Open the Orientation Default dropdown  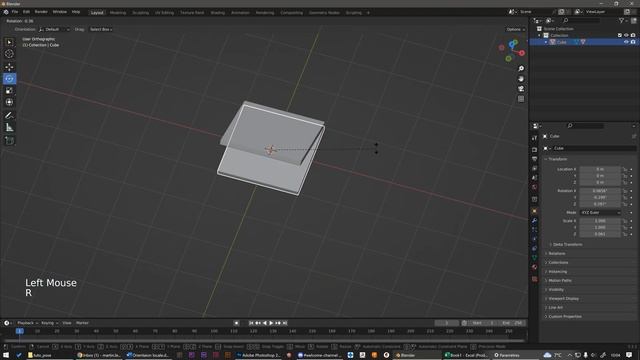click(54, 29)
